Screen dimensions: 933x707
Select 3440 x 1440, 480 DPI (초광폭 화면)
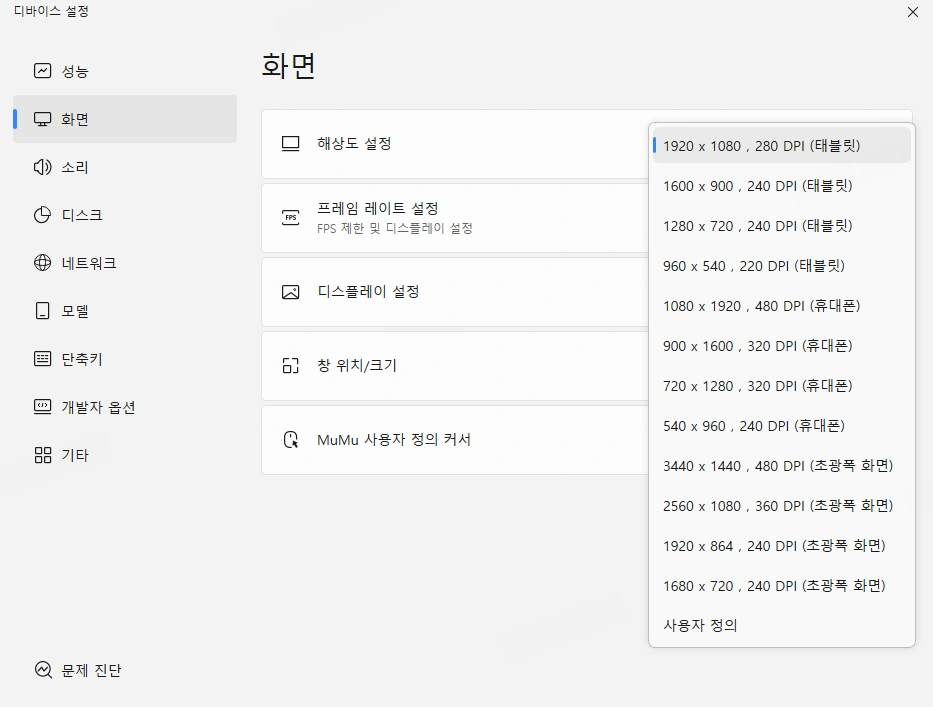coord(782,465)
